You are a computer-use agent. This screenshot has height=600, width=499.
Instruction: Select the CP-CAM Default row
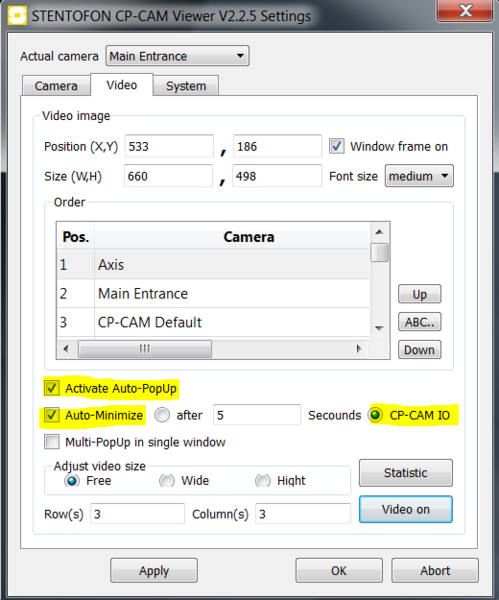tap(214, 322)
